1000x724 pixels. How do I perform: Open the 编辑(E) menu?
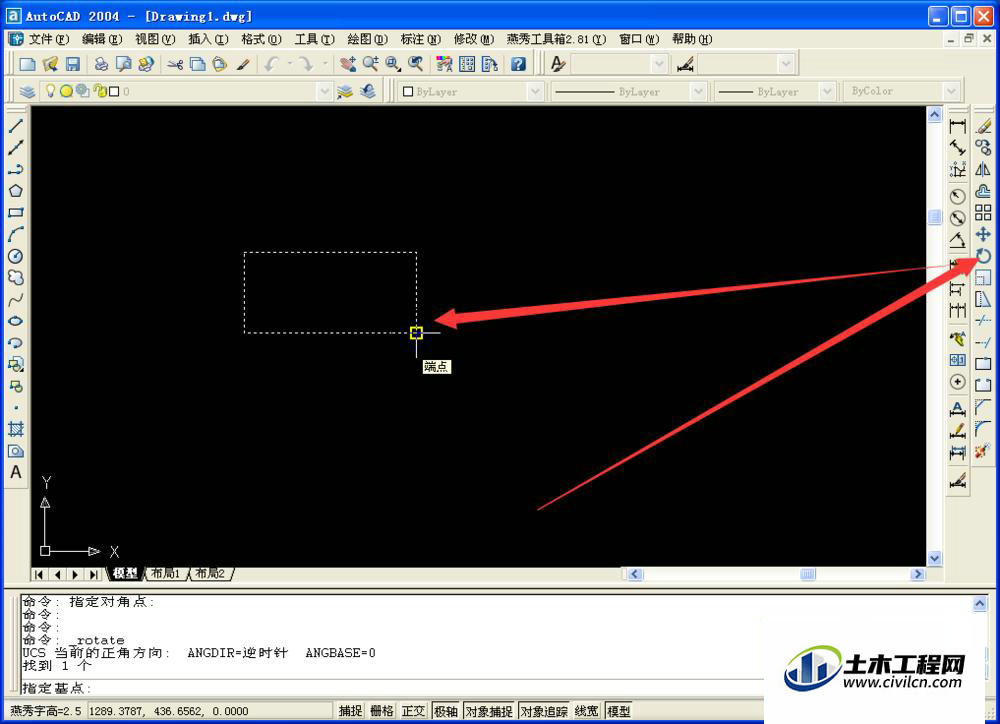pos(102,39)
